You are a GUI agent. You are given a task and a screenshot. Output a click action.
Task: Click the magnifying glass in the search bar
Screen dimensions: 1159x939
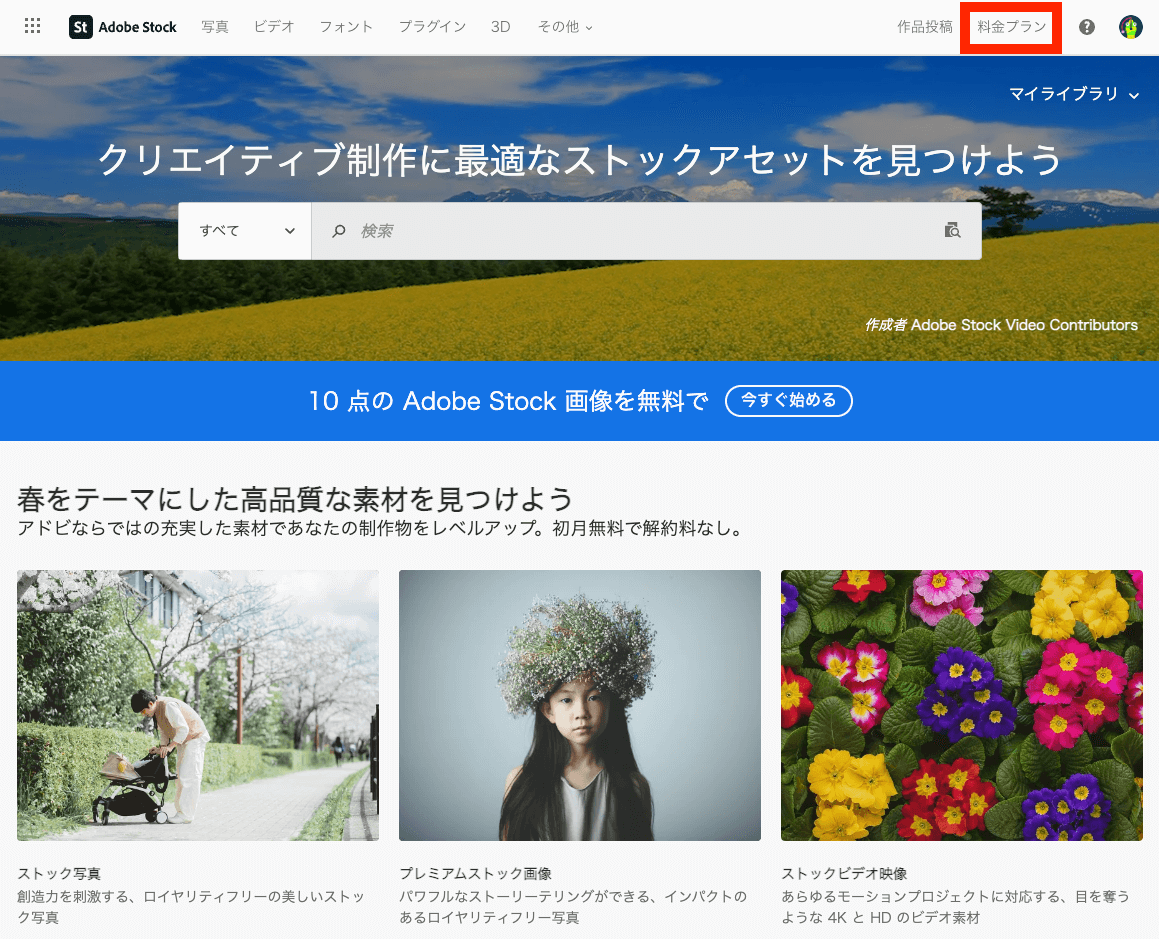(340, 230)
